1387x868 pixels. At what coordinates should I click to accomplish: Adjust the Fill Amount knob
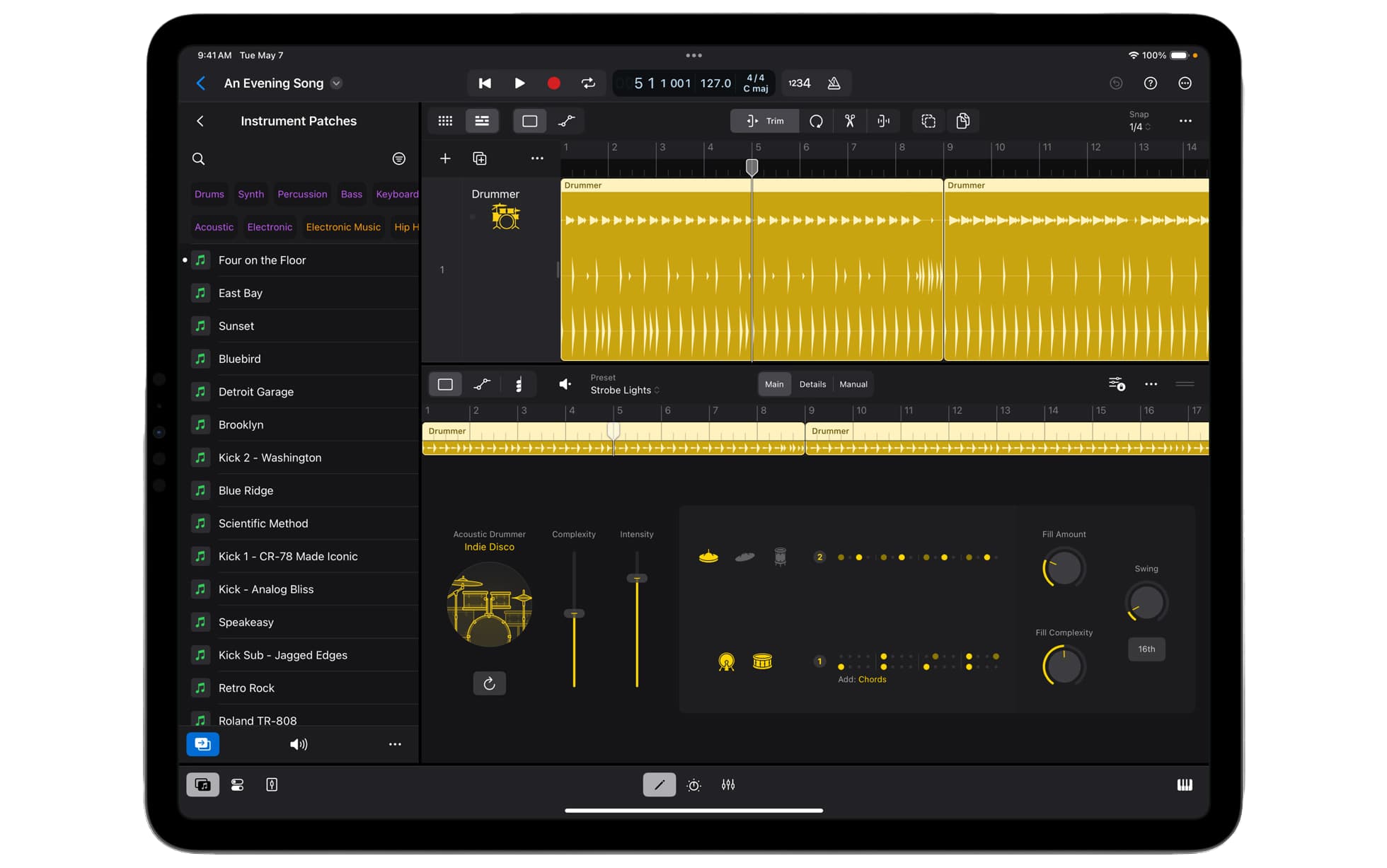[1064, 568]
